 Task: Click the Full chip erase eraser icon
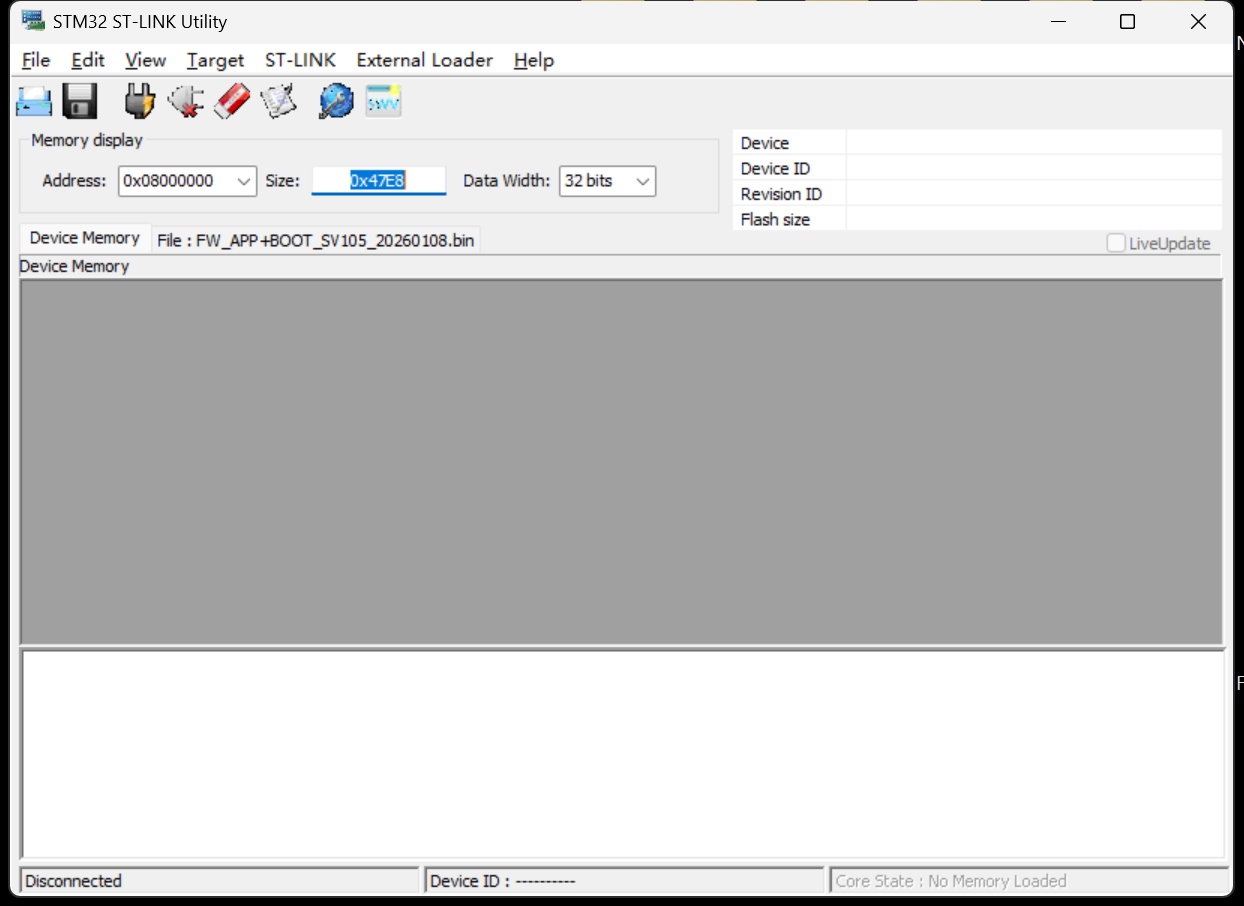(x=232, y=101)
